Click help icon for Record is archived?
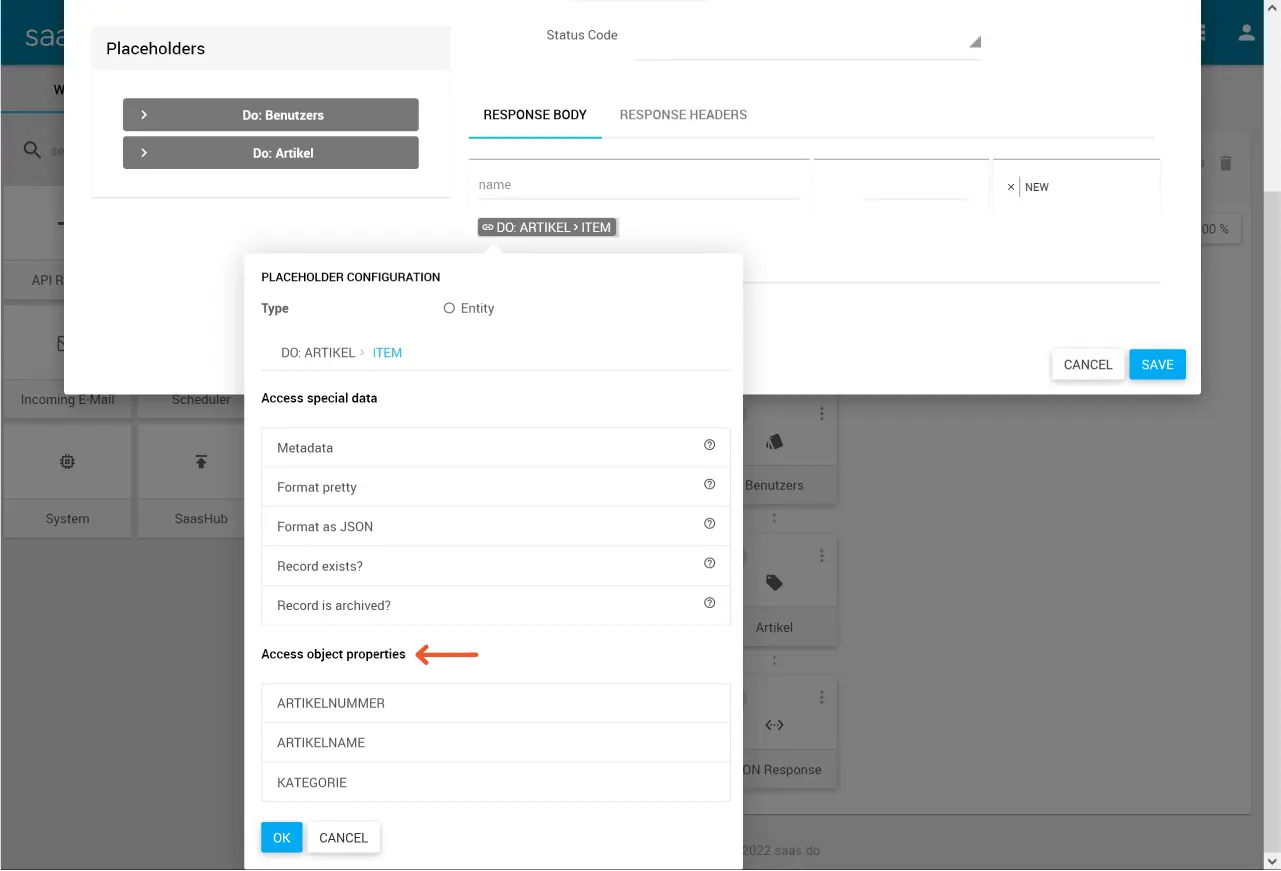 coord(709,604)
